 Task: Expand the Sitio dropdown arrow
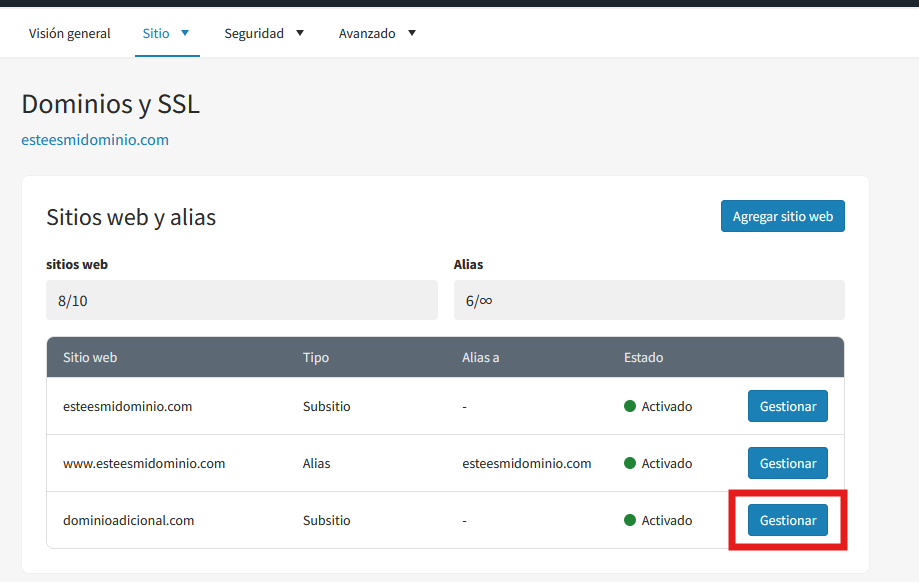coord(185,33)
